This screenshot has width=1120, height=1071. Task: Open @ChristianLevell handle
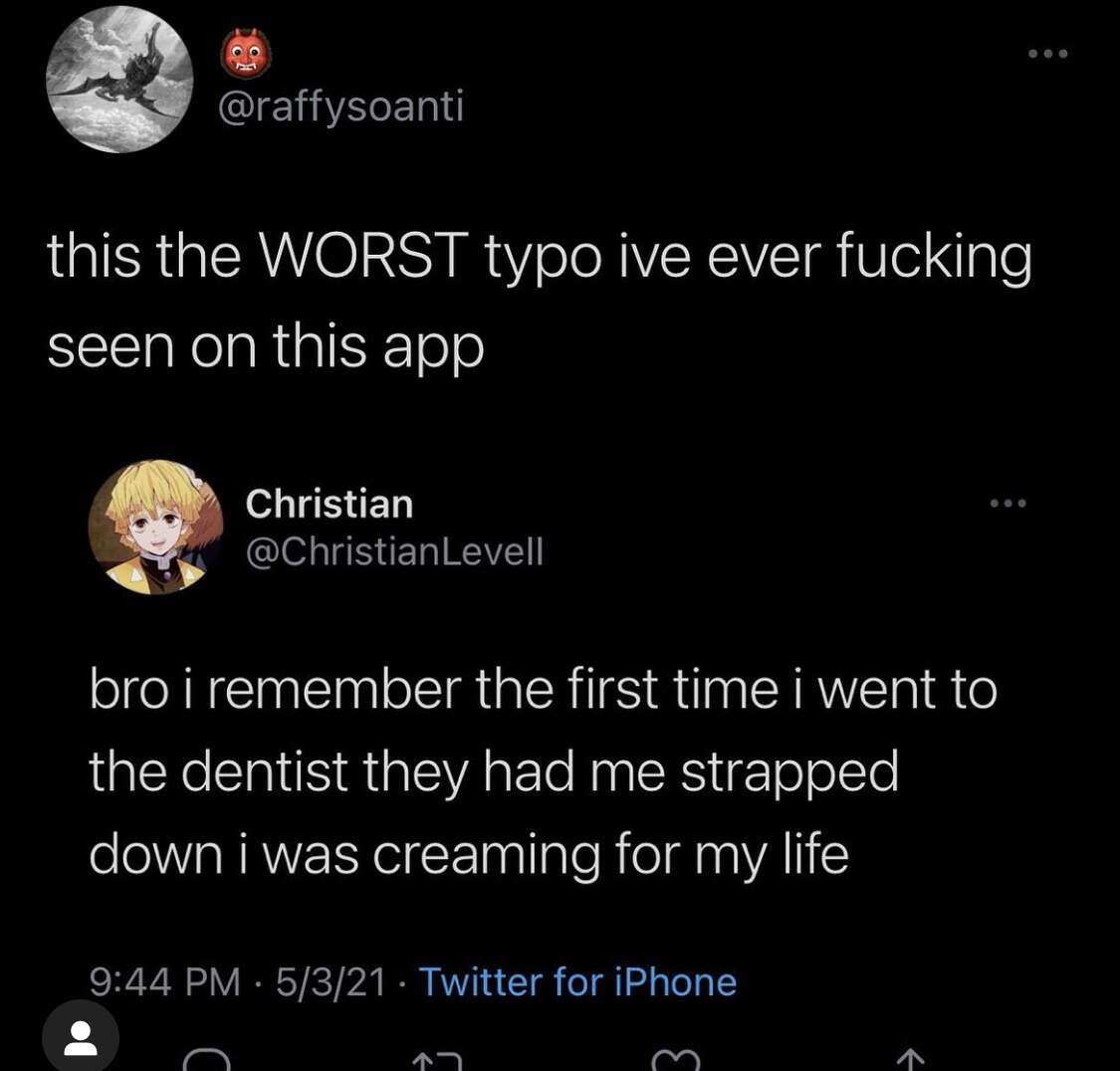394,551
